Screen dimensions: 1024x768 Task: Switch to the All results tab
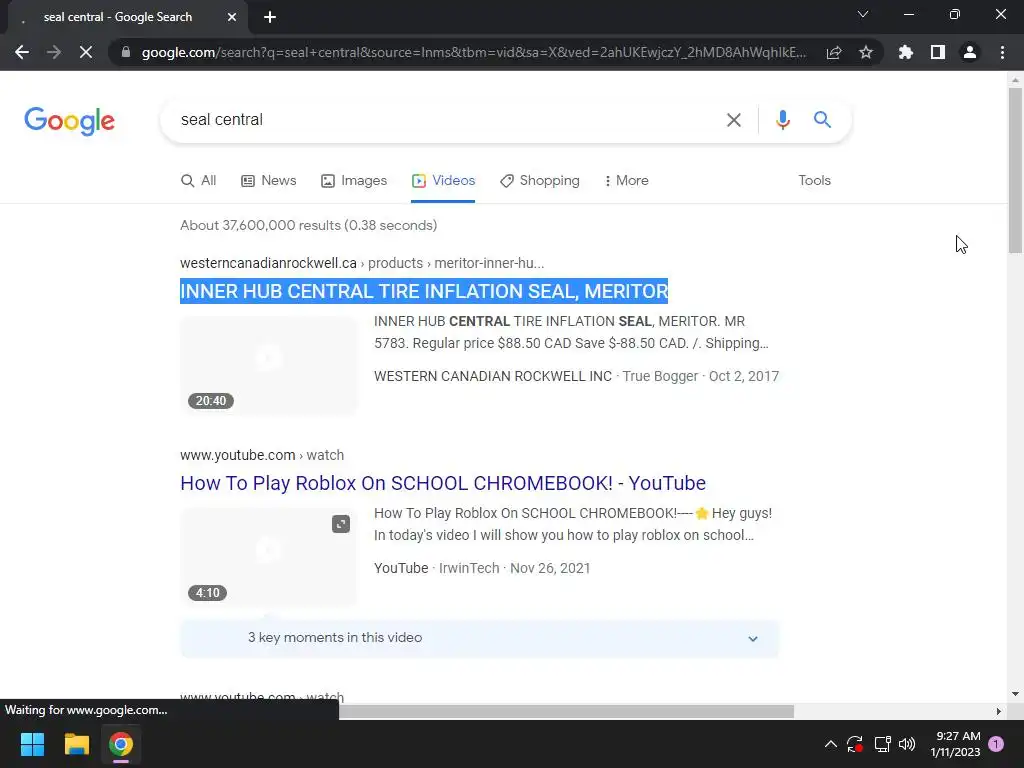pos(199,180)
